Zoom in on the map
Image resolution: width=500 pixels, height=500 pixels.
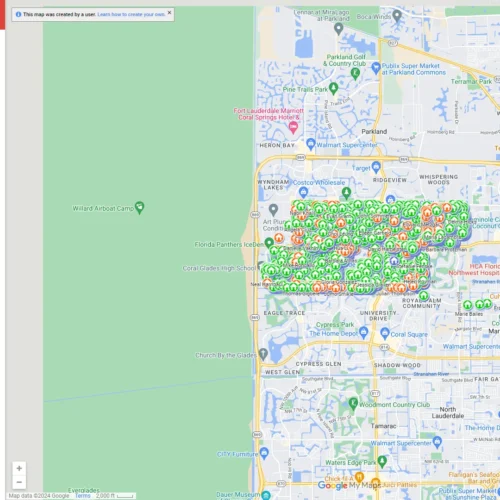(19, 468)
